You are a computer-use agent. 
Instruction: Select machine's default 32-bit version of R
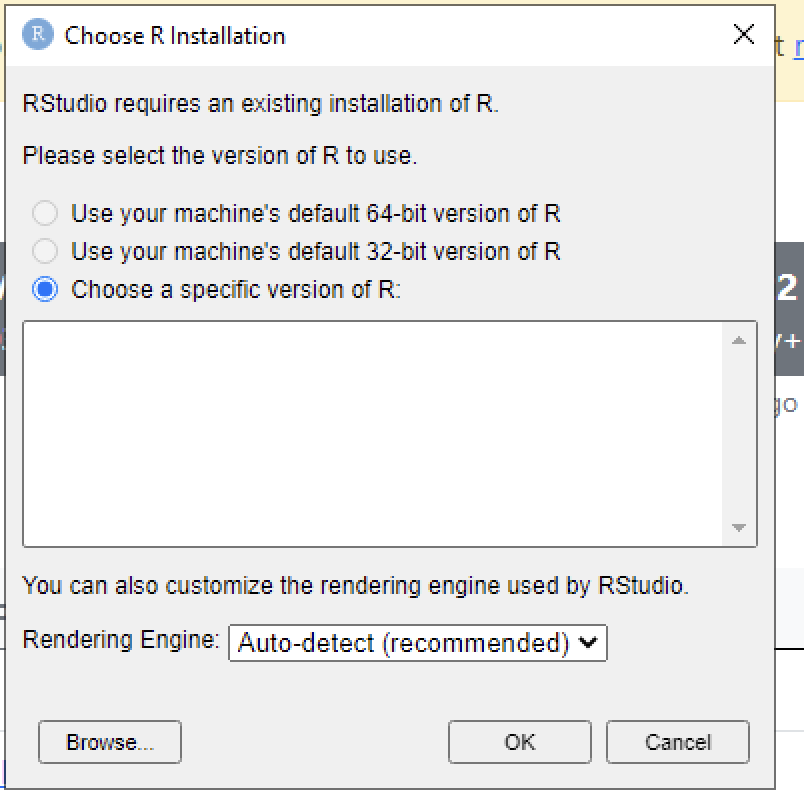(43, 251)
